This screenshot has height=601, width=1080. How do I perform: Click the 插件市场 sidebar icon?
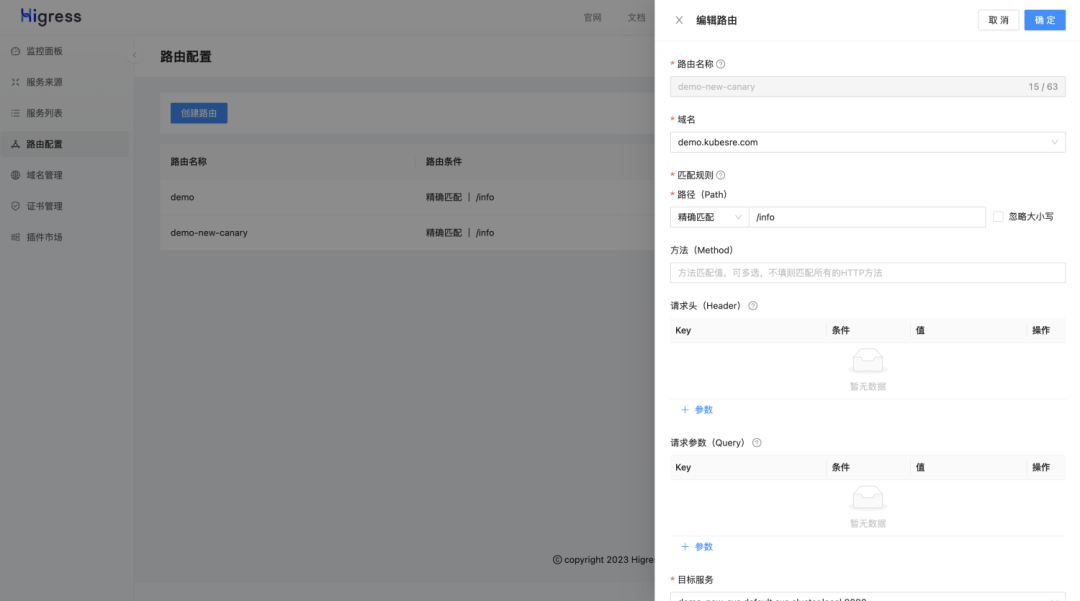tap(15, 237)
